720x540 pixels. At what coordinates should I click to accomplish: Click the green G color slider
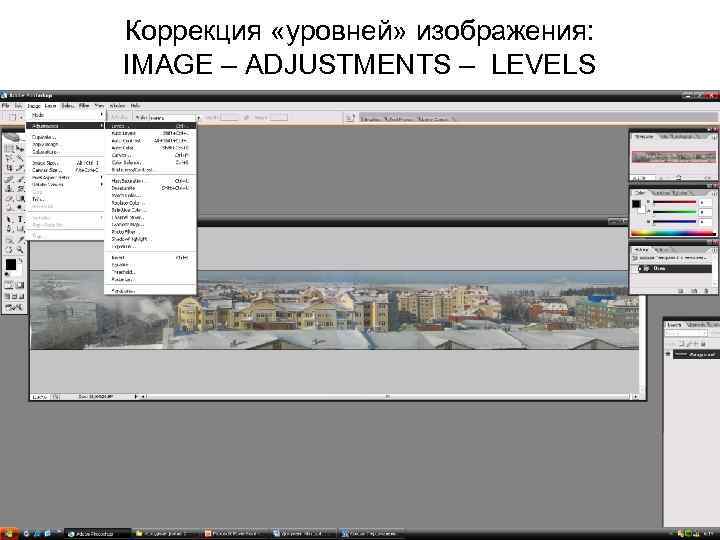[675, 212]
